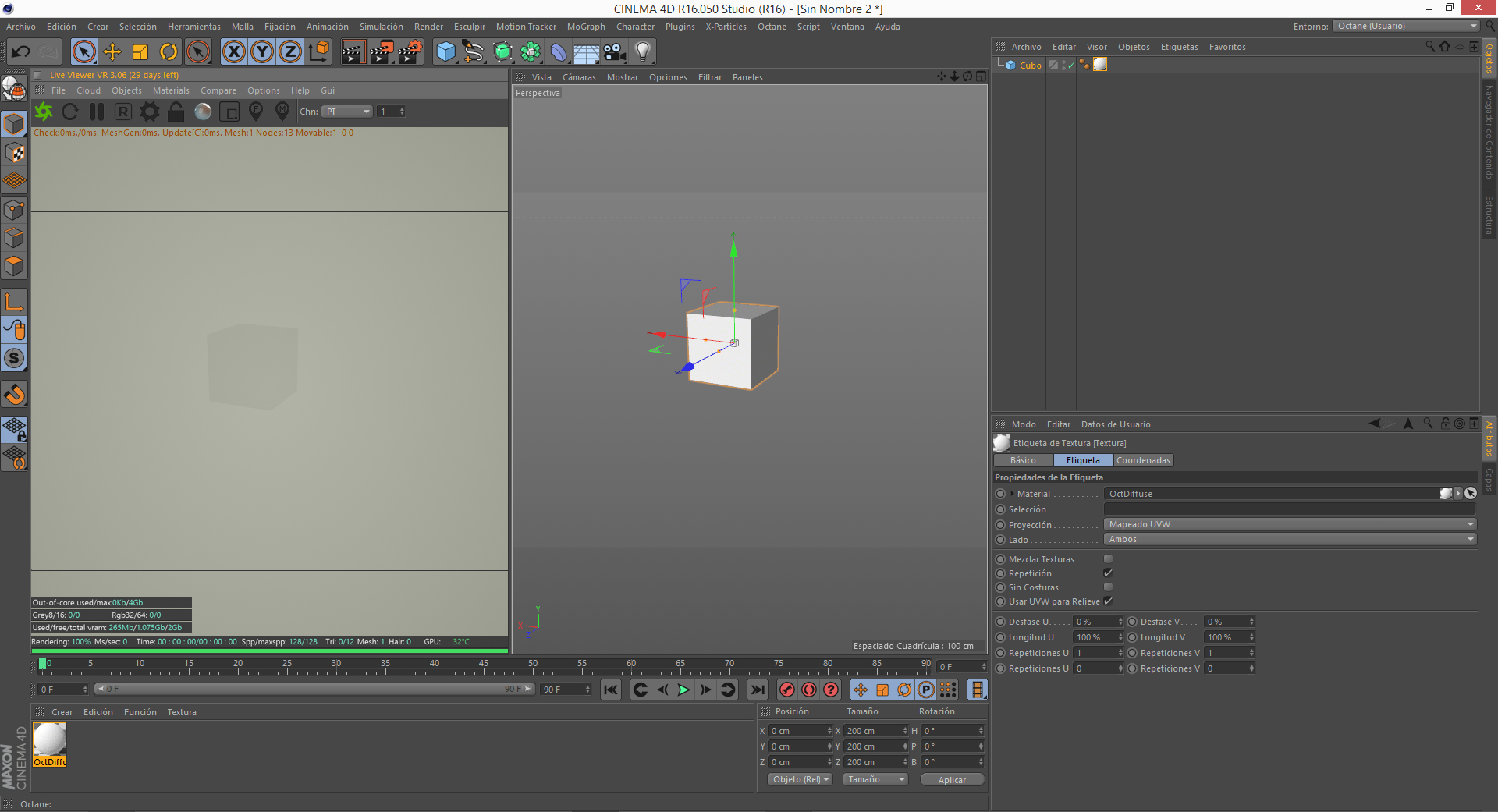
Task: Add a Cube primitive from the toolbar
Action: click(445, 52)
